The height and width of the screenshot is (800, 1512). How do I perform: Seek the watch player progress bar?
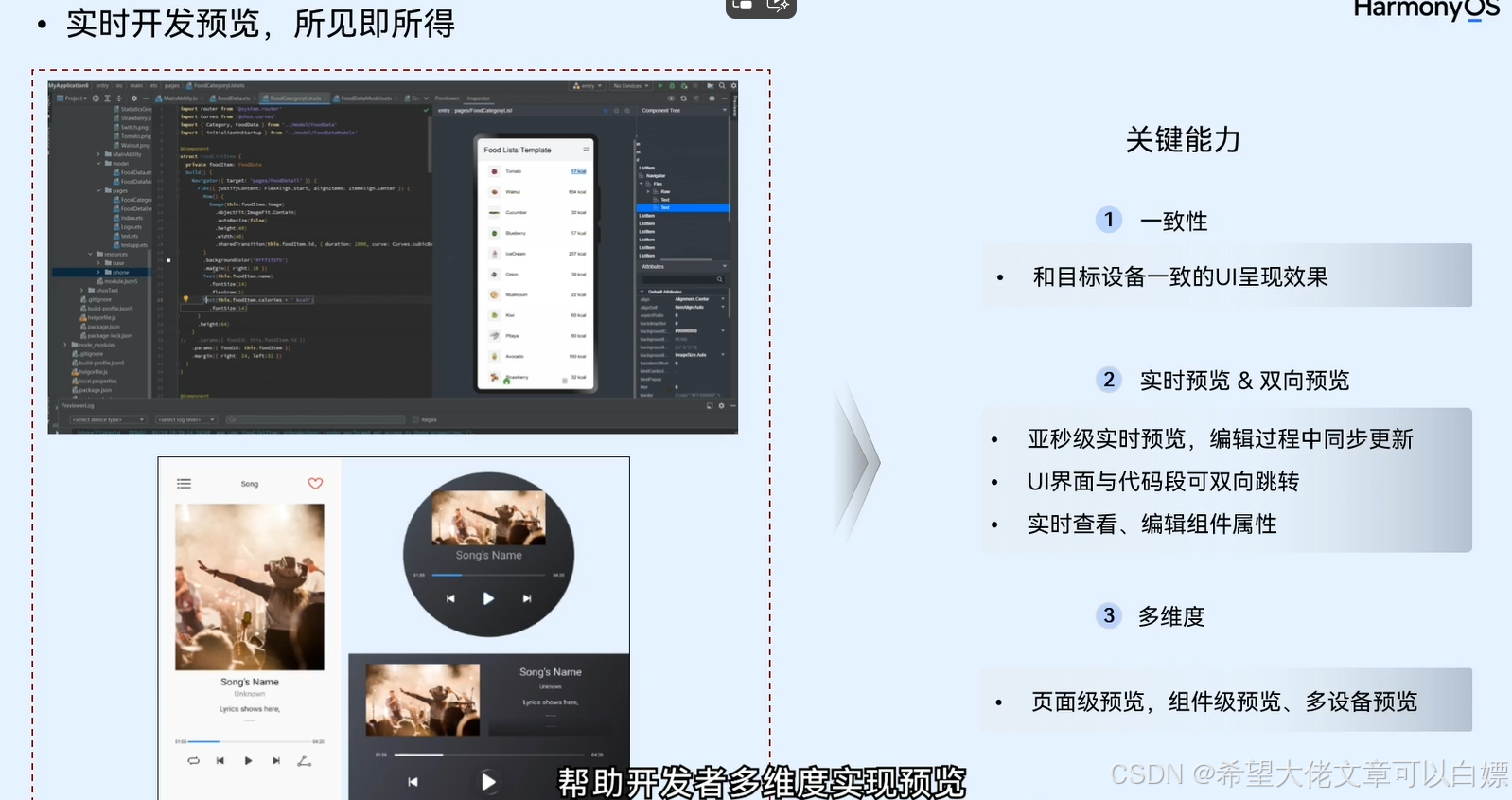[490, 575]
